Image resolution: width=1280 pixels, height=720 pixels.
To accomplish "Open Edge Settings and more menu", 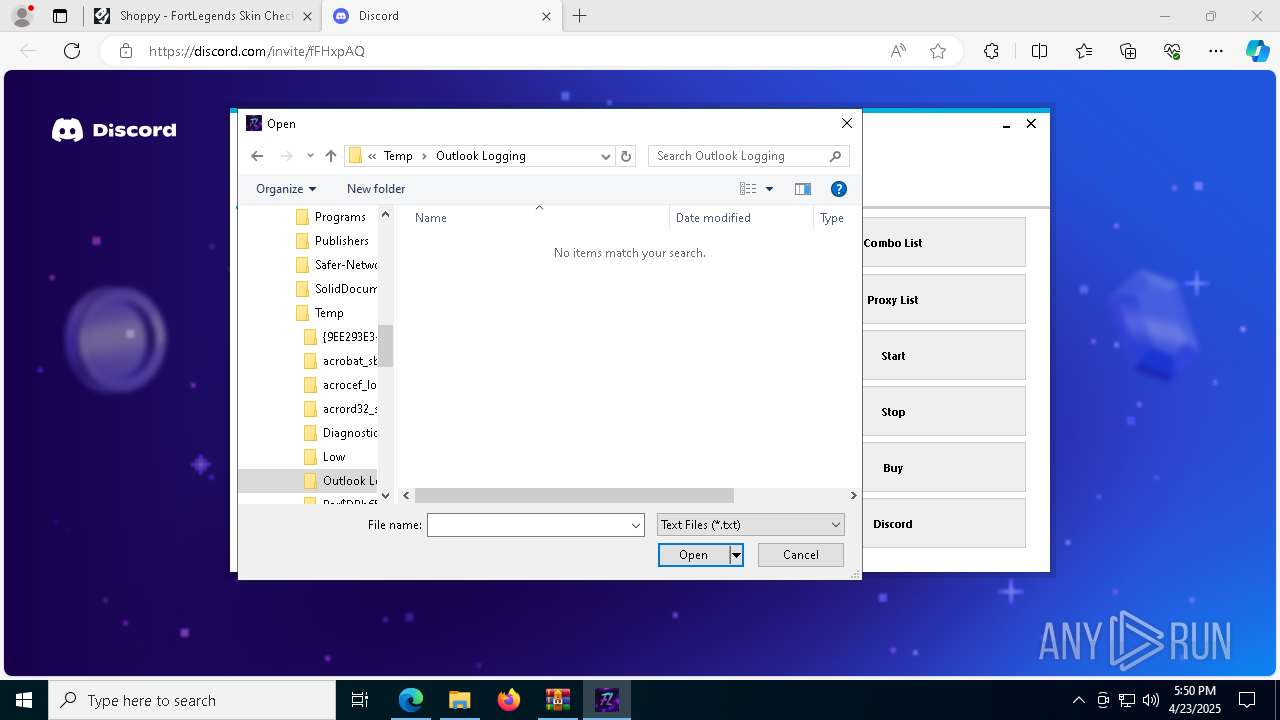I will tap(1215, 51).
